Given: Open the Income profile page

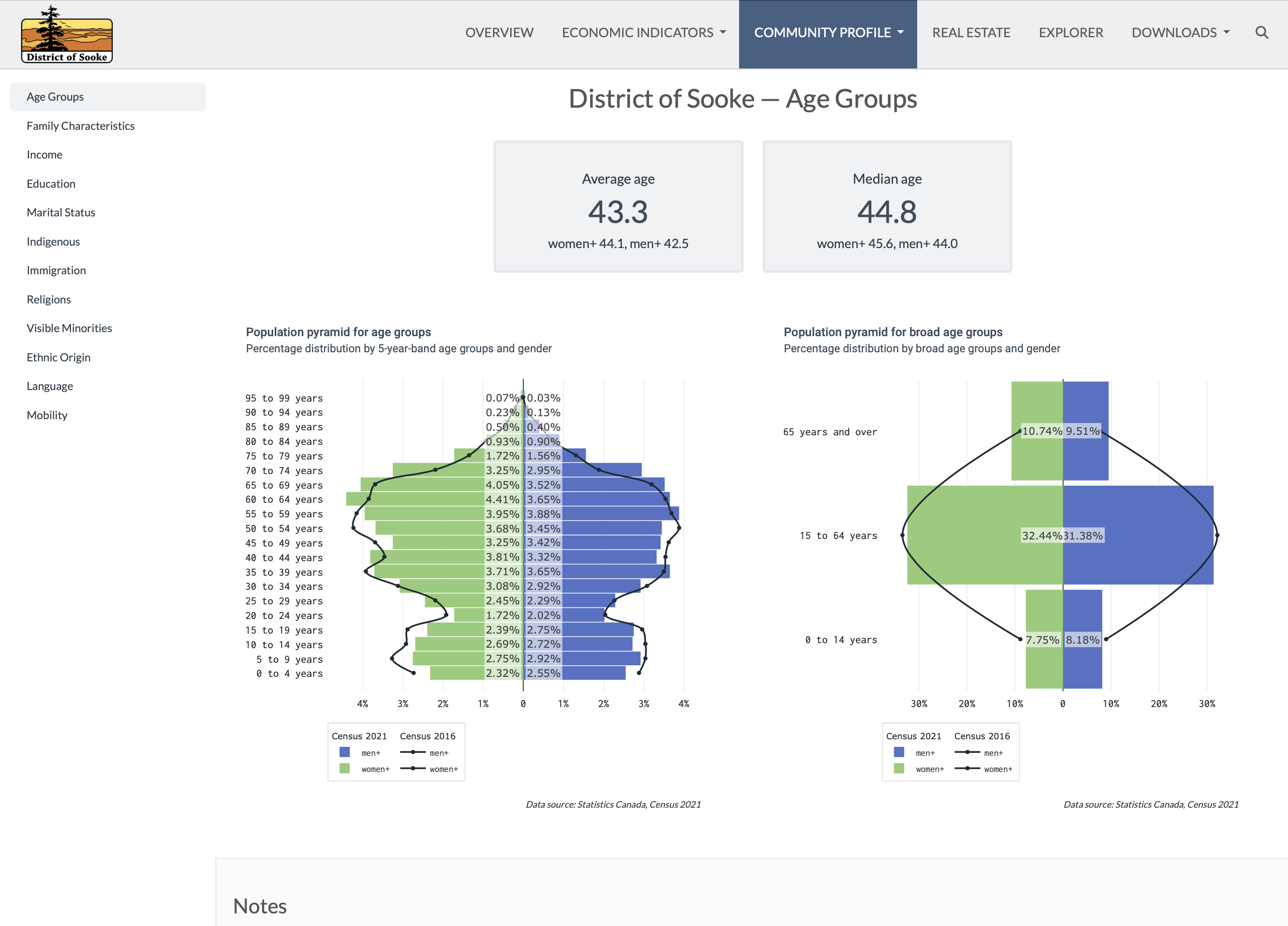Looking at the screenshot, I should point(44,155).
